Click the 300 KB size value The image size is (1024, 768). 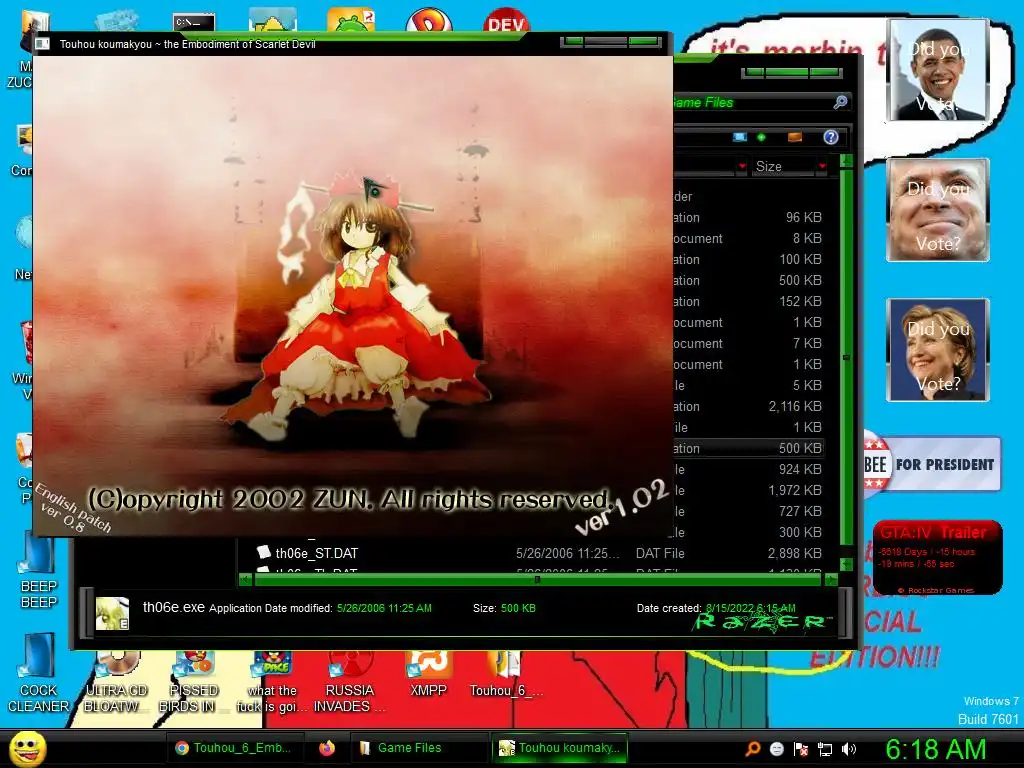click(x=800, y=532)
